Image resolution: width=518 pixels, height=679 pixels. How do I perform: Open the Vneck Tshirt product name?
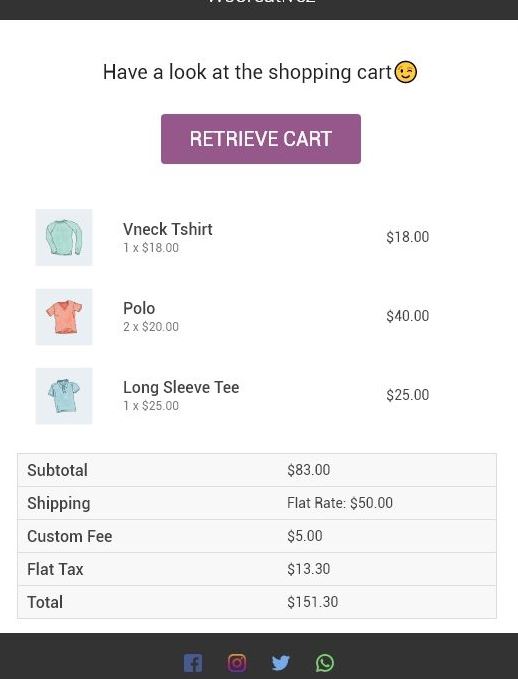click(168, 229)
